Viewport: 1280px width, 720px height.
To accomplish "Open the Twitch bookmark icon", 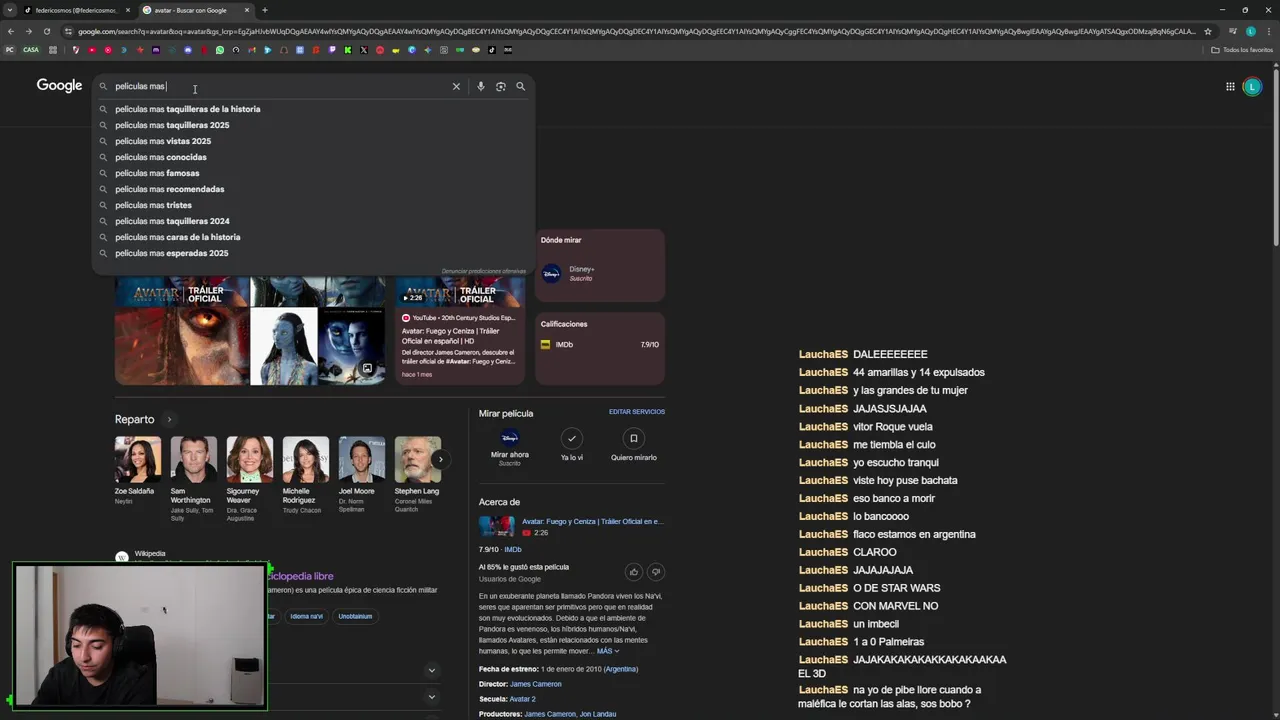I will 332,50.
